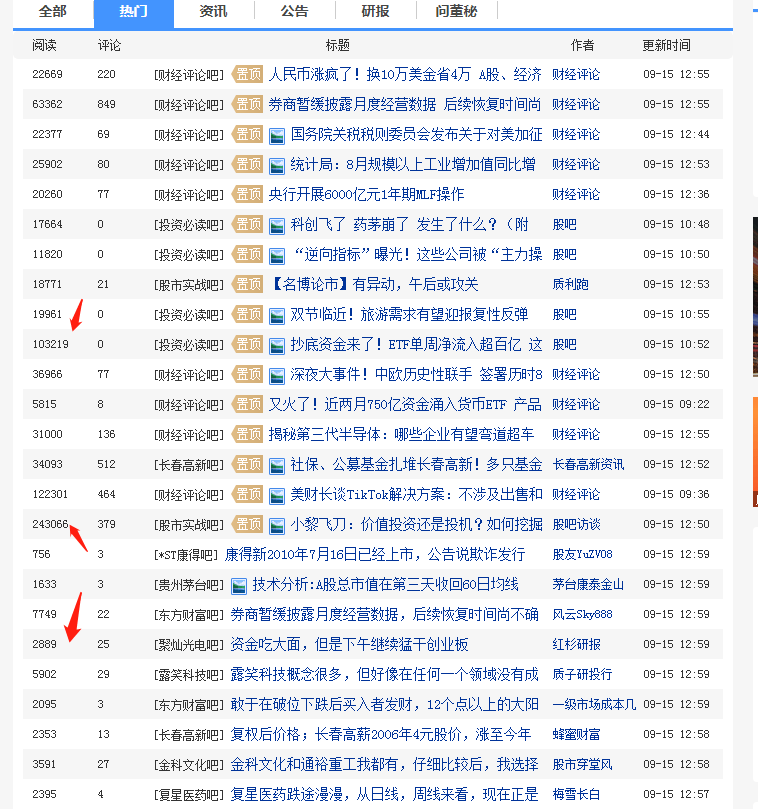Click 置顶 badge on 小黎飞刀 post
The width and height of the screenshot is (758, 809).
(248, 524)
